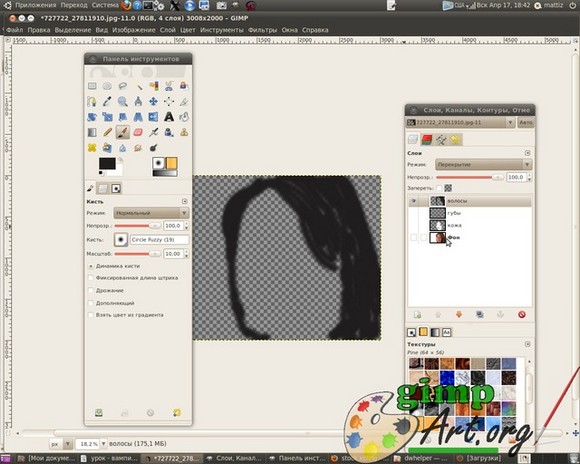Select the Pencil tool
Screen dimensions: 580x464
tap(107, 132)
